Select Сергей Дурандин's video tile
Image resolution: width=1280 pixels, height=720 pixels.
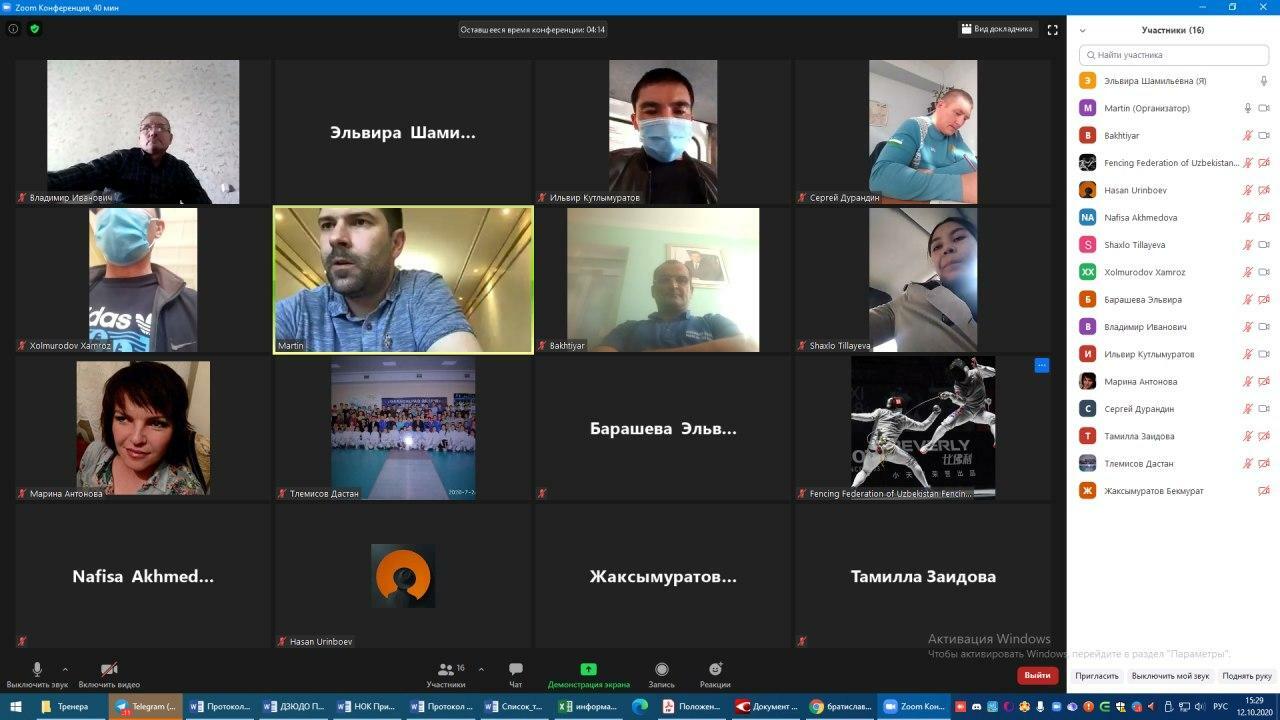click(923, 132)
